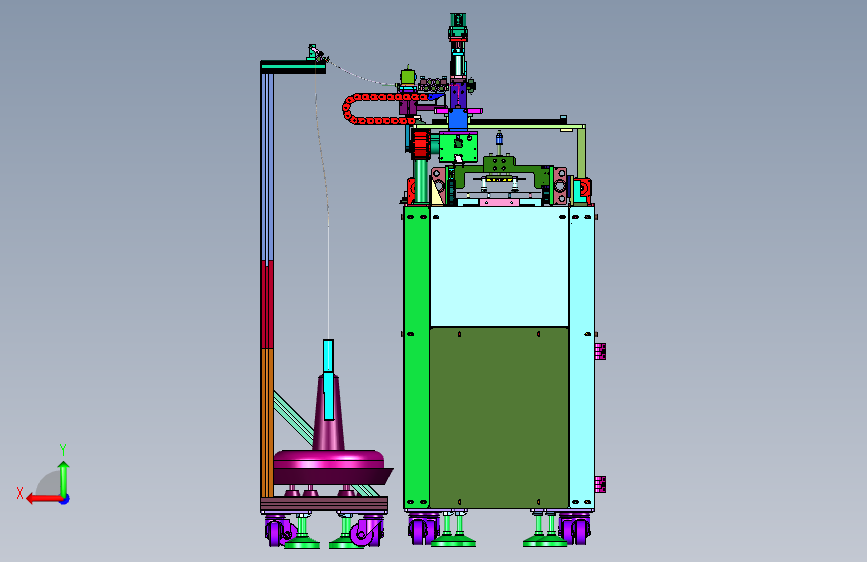This screenshot has height=562, width=867.
Task: Select the servo motor at the machine top
Action: click(458, 28)
